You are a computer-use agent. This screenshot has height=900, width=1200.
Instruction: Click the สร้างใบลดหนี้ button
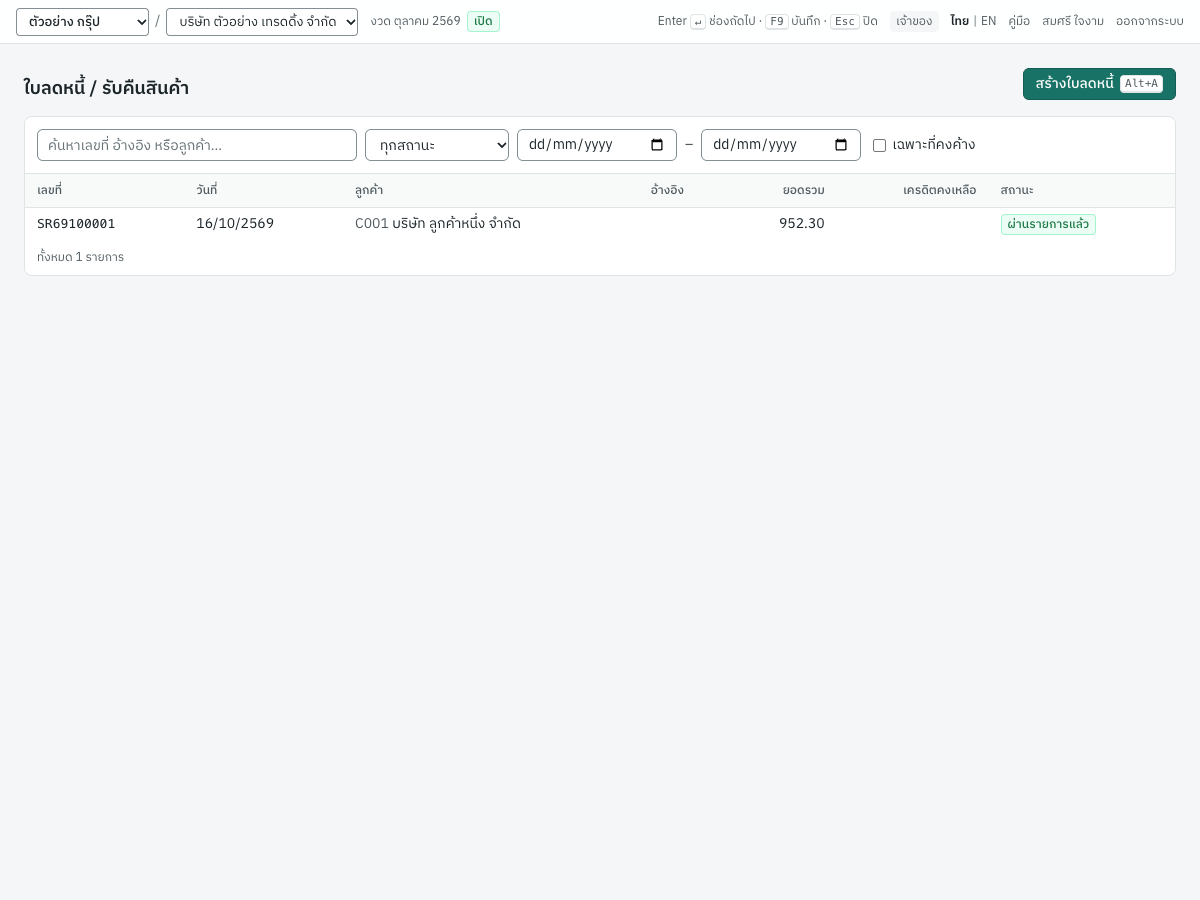[x=1099, y=84]
